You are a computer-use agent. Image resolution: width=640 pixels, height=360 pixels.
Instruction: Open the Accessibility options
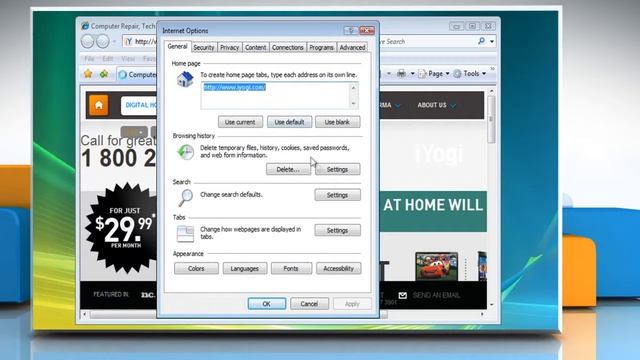pos(338,269)
